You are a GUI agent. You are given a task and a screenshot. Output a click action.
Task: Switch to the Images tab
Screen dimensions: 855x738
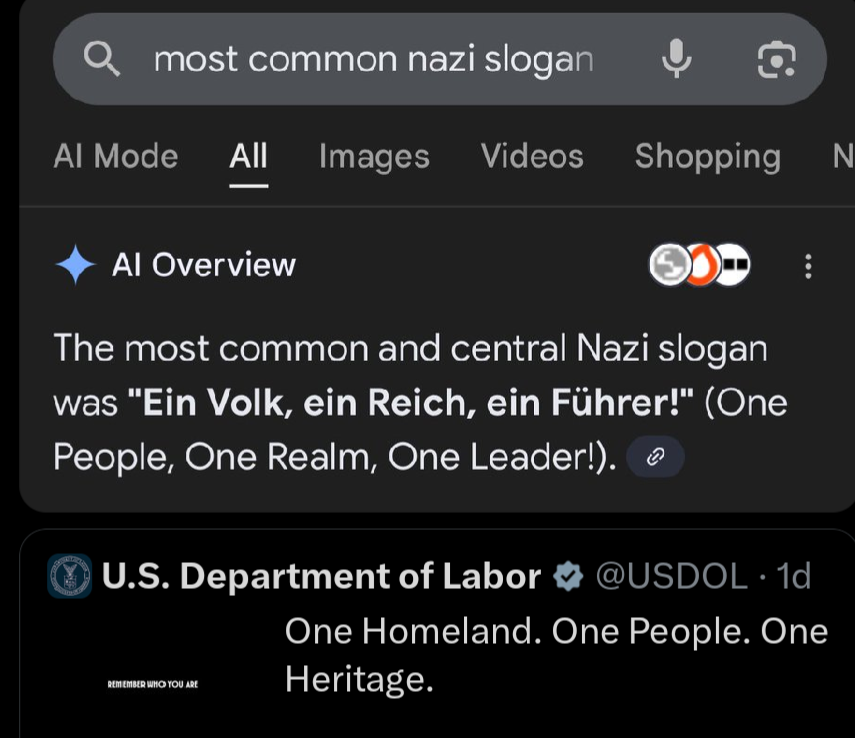pos(373,156)
